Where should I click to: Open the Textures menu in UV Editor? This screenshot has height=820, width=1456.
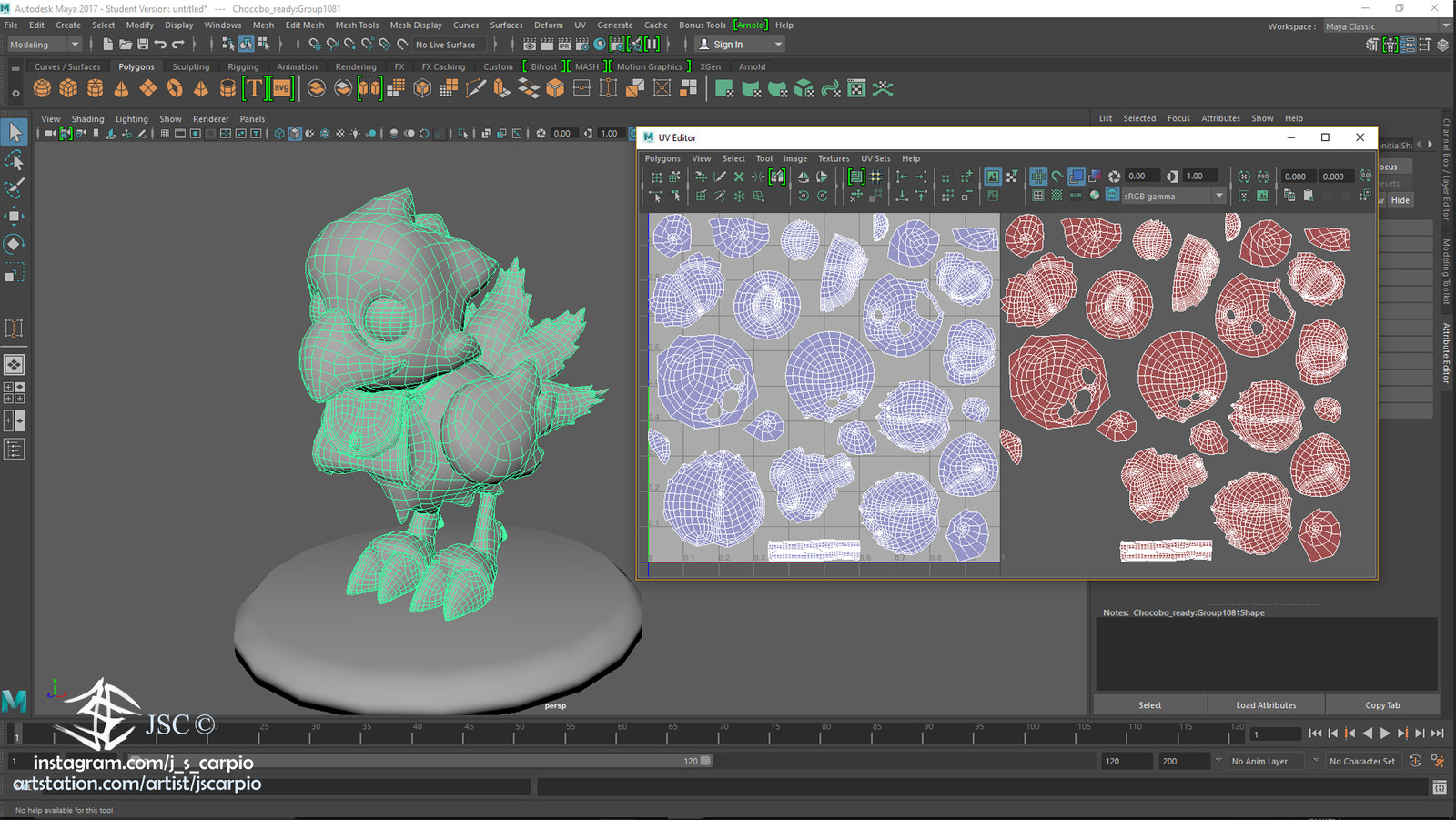click(x=834, y=158)
